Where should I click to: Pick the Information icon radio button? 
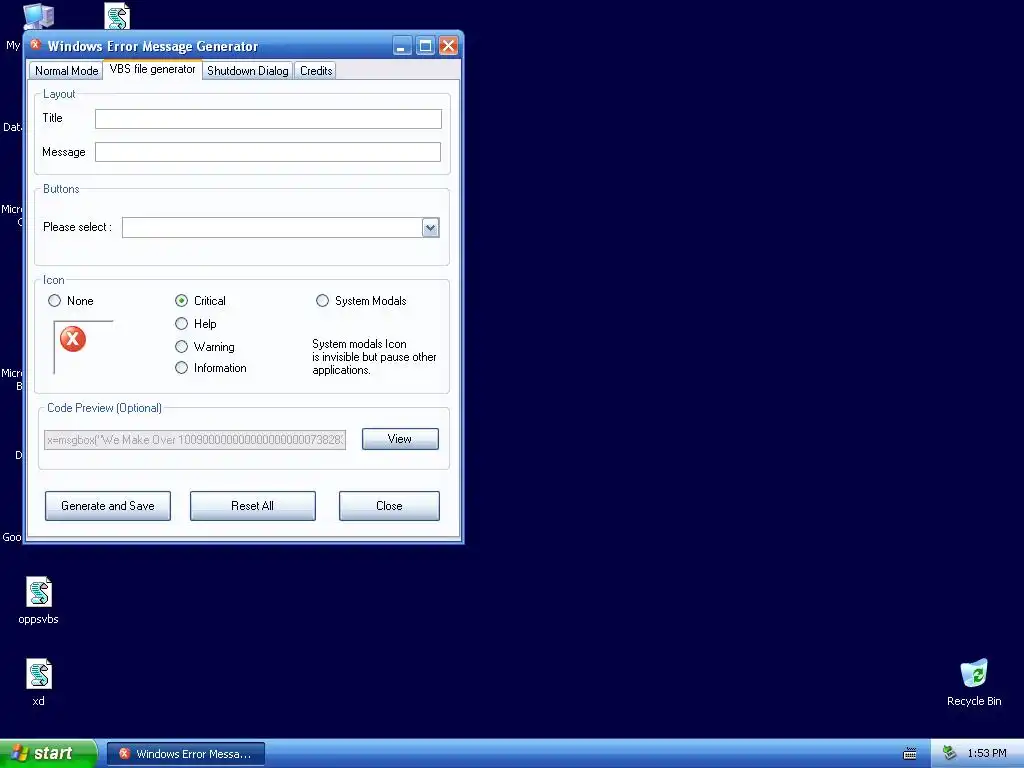182,368
